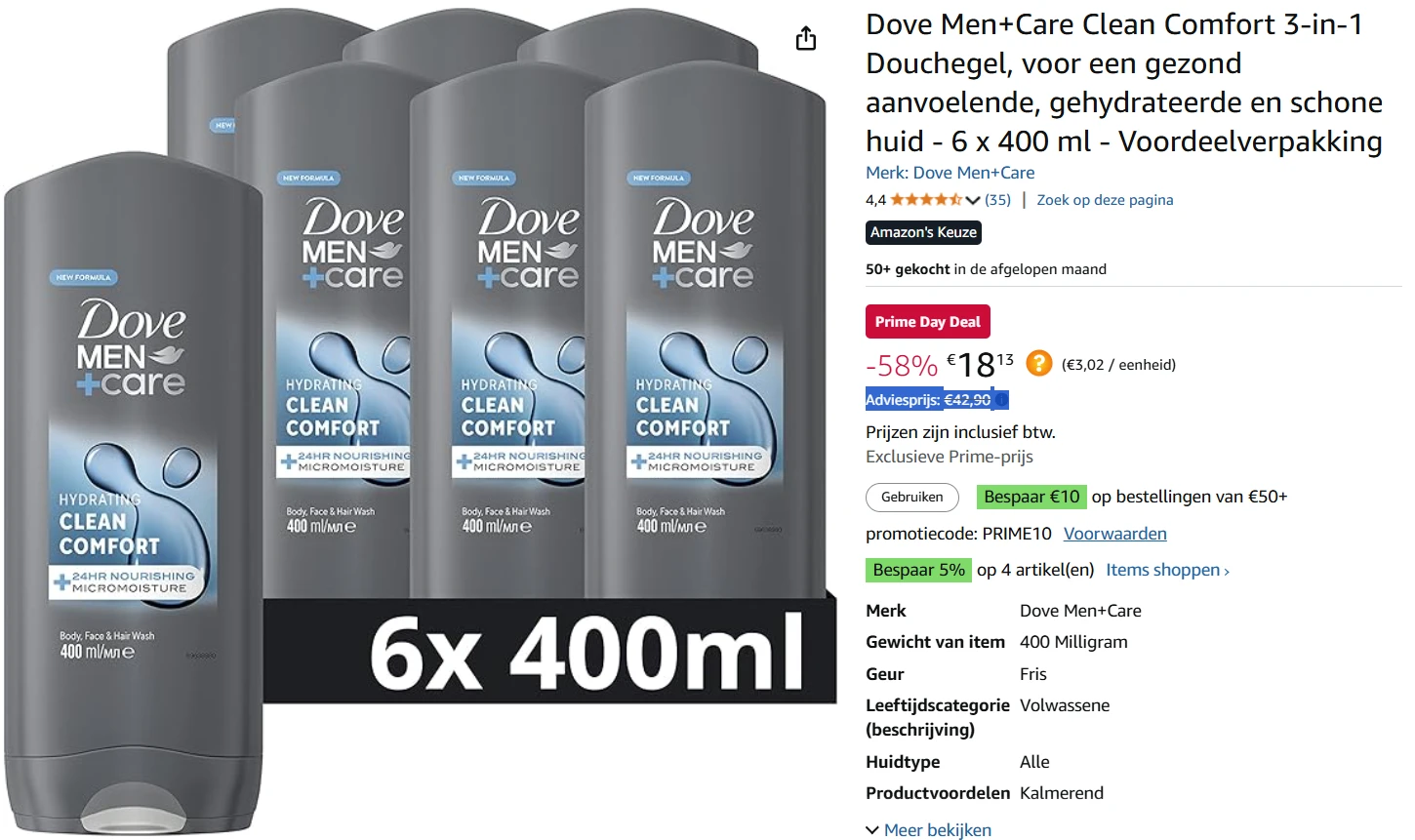
Task: Click the Bespaar €10 green label
Action: click(x=1031, y=497)
